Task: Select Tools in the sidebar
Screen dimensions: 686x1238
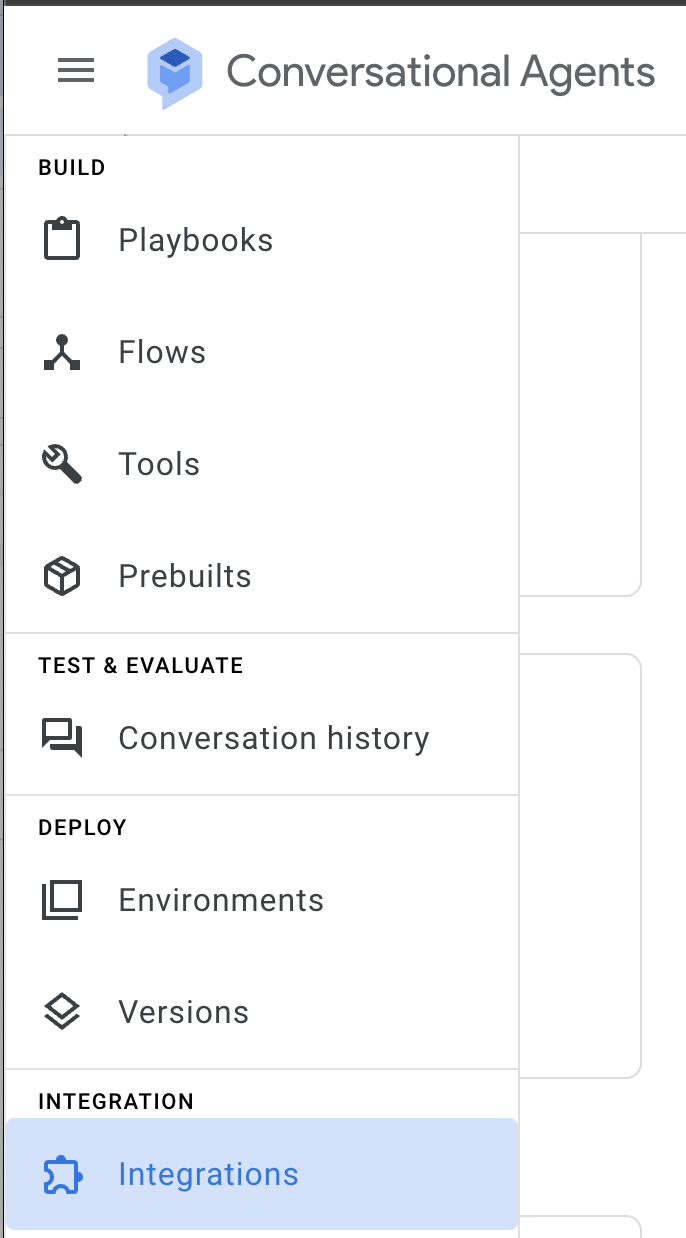Action: click(x=159, y=464)
